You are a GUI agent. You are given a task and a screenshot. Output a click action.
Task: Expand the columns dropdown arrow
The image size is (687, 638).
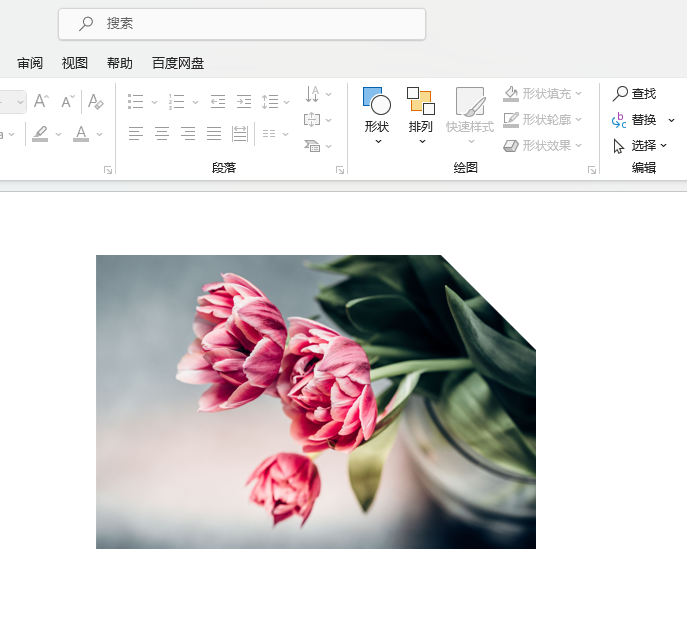pos(286,134)
